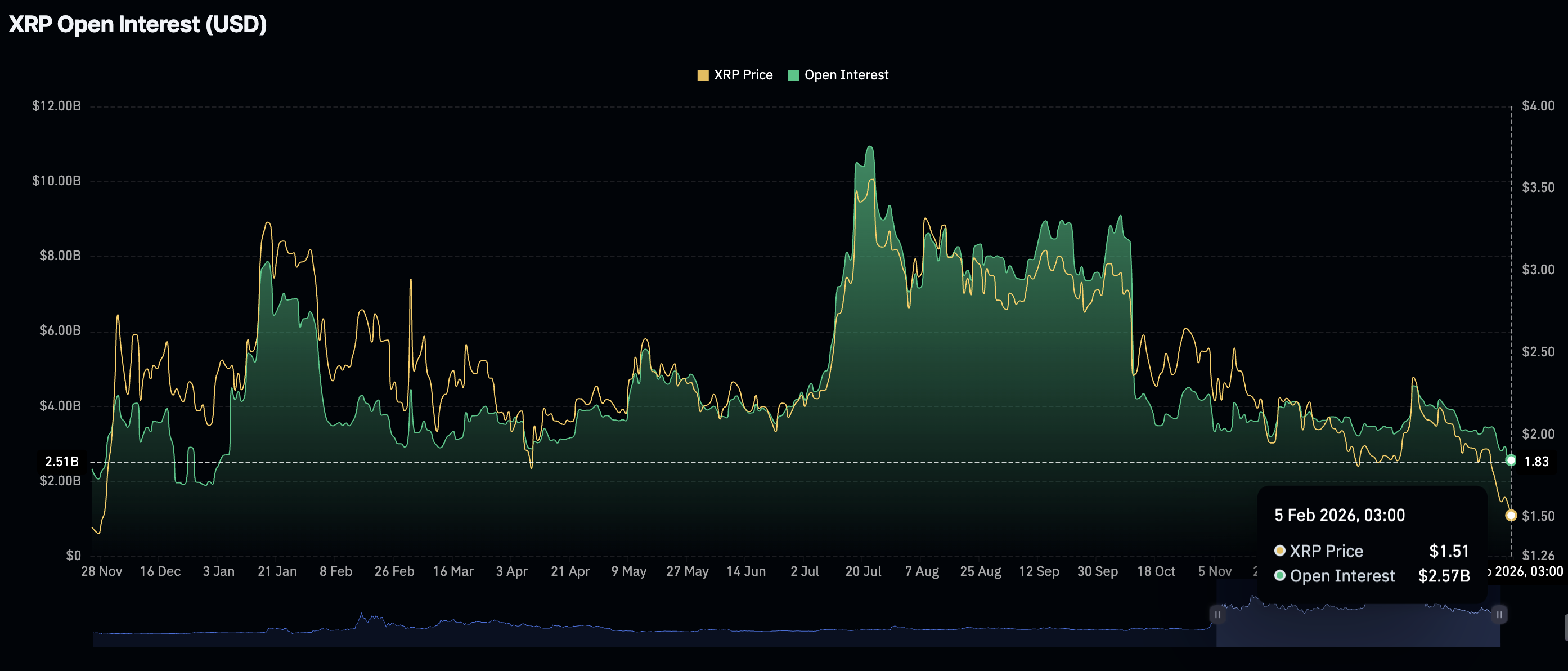The height and width of the screenshot is (671, 1568).
Task: Click the yellow XRP Price data point marker
Action: [x=1511, y=516]
